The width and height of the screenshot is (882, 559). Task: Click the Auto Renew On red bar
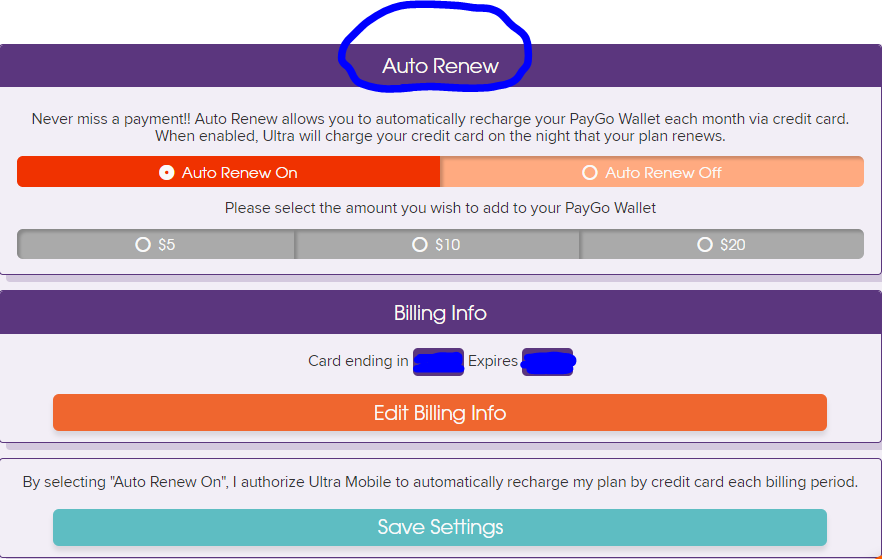pos(228,172)
